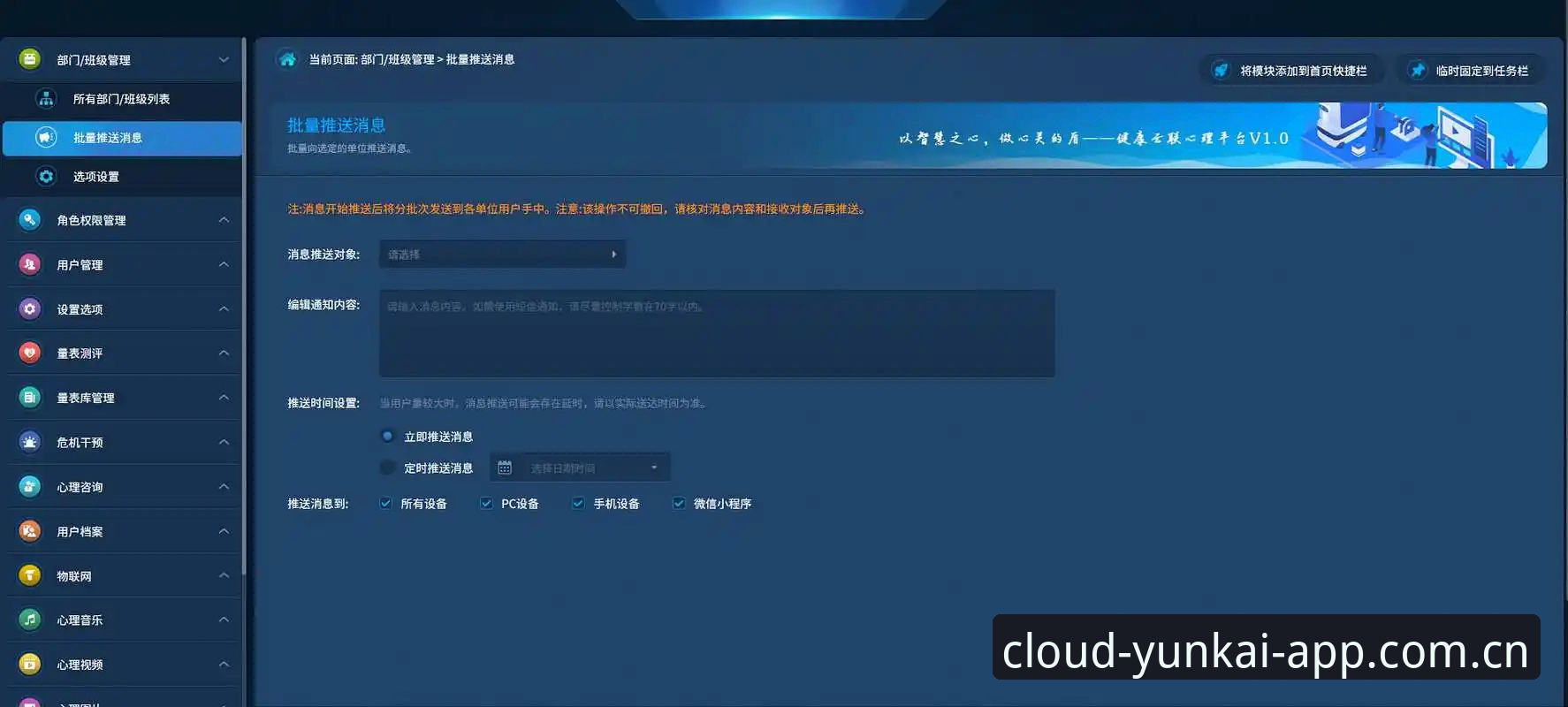Click the 将模块添加到首页快捷栏 button
The width and height of the screenshot is (1568, 707).
point(1290,70)
